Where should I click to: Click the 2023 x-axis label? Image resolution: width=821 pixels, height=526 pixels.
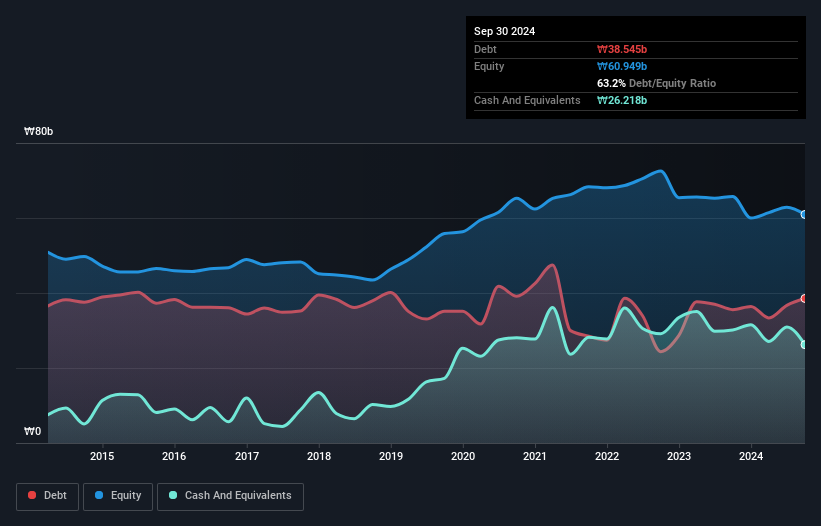coord(679,456)
